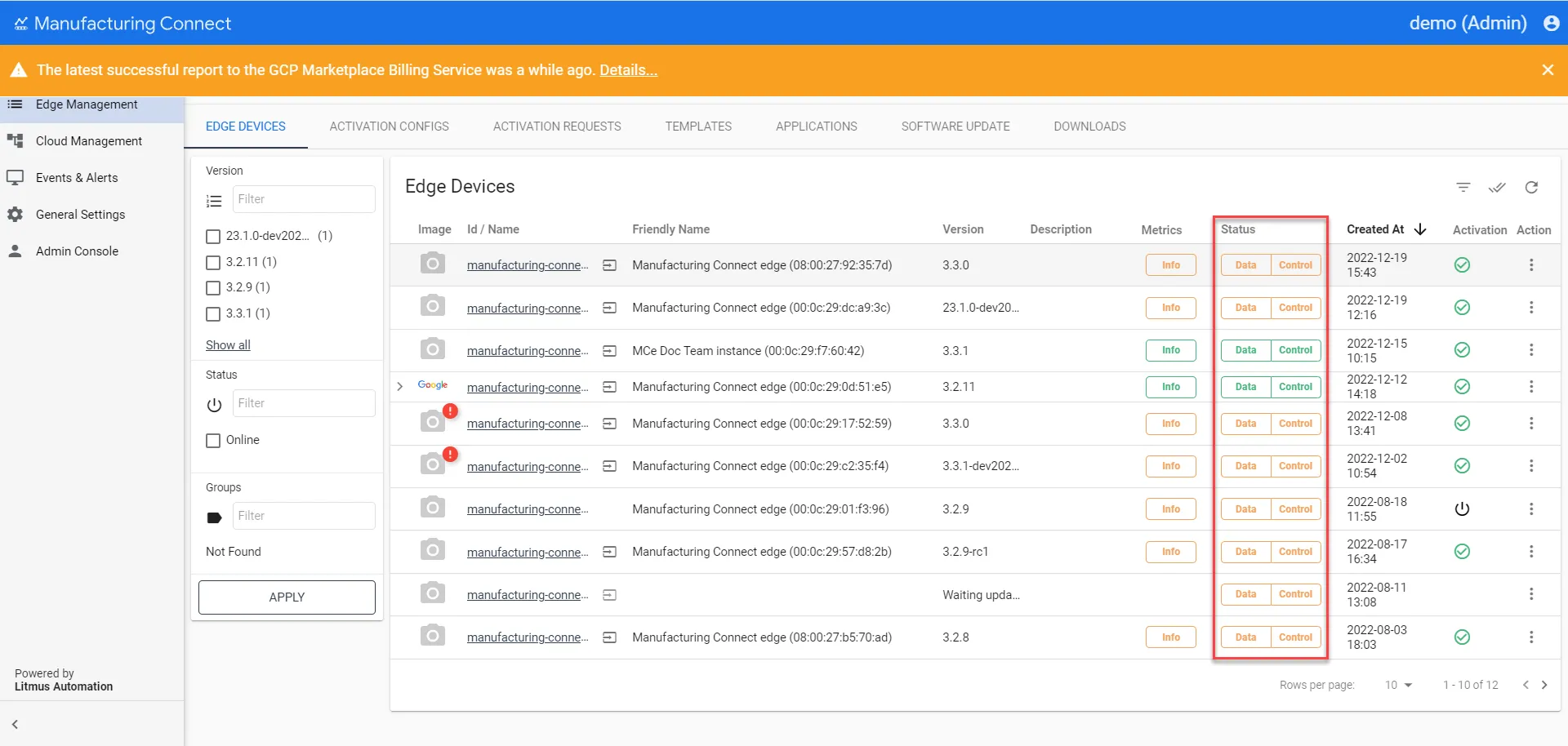Image resolution: width=1568 pixels, height=746 pixels.
Task: Open the rows per page dropdown
Action: (x=1398, y=685)
